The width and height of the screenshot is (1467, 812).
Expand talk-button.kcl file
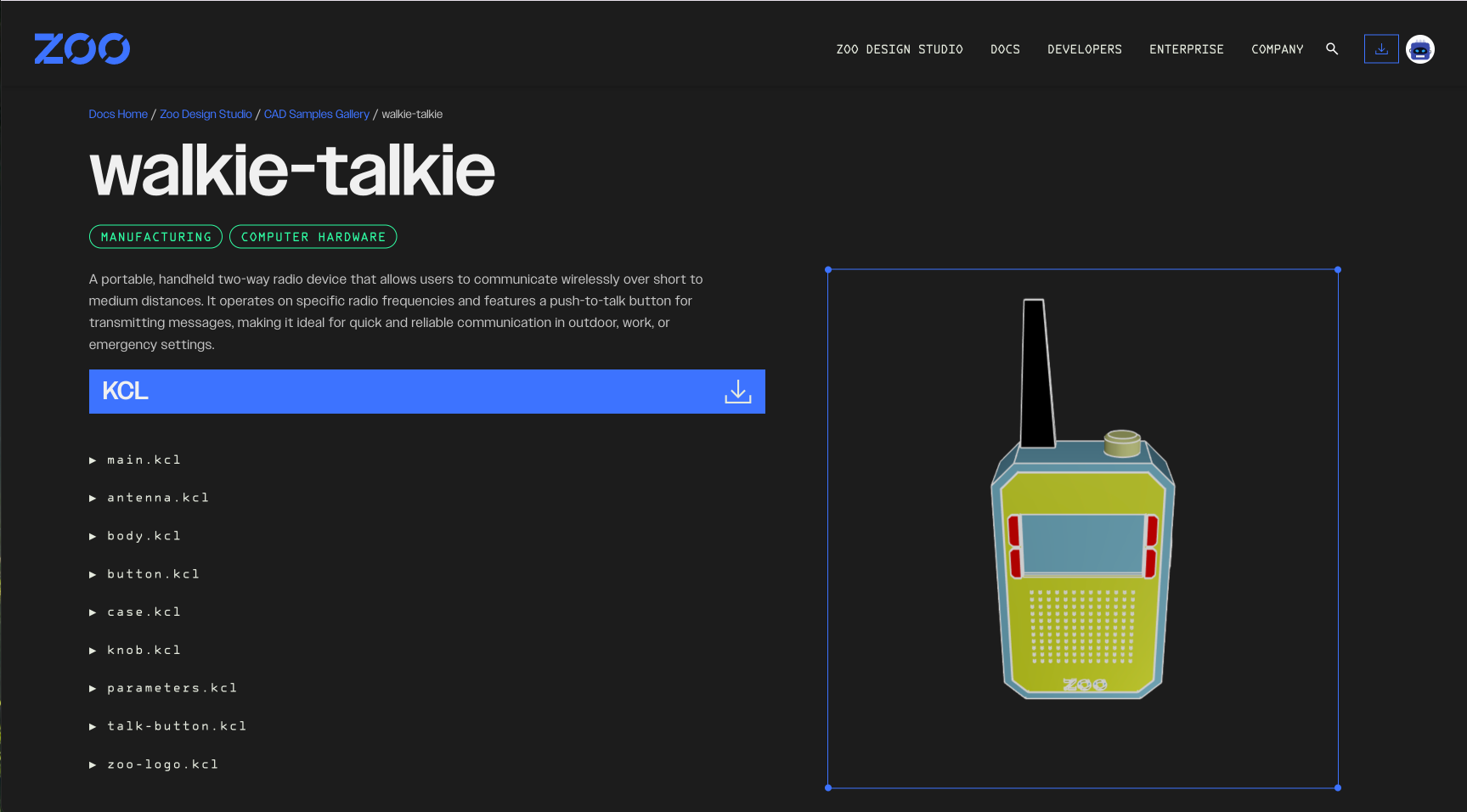[x=177, y=726]
